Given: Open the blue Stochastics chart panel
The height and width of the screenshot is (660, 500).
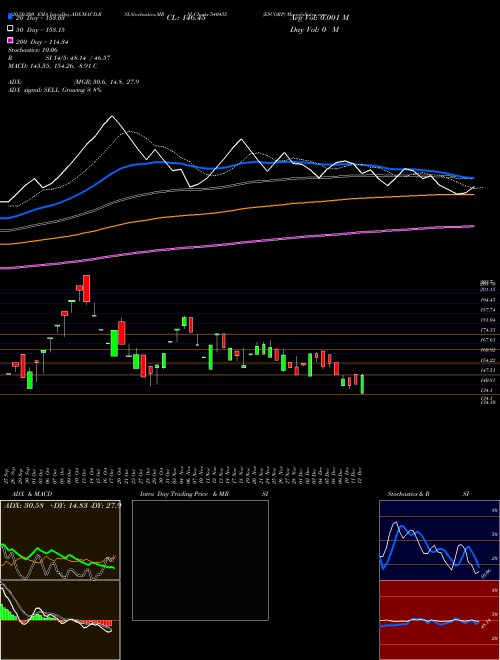Looking at the screenshot, I should [x=439, y=540].
